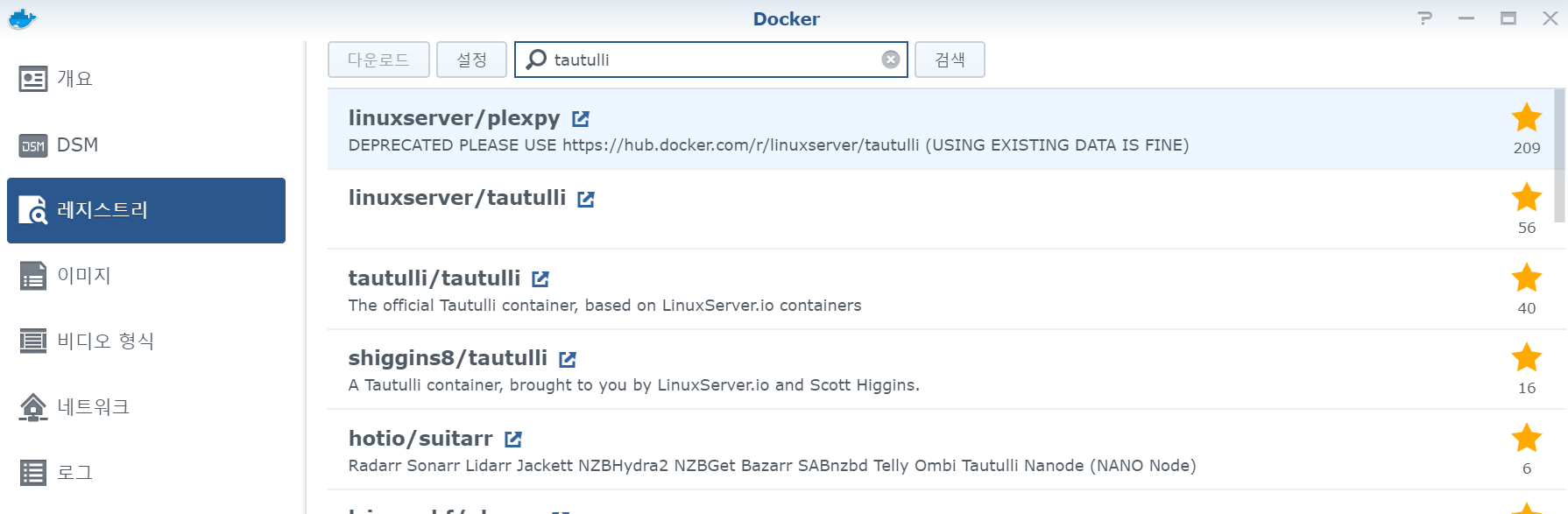Click the 다운로드 download button
Viewport: 1568px width, 514px height.
click(x=378, y=60)
